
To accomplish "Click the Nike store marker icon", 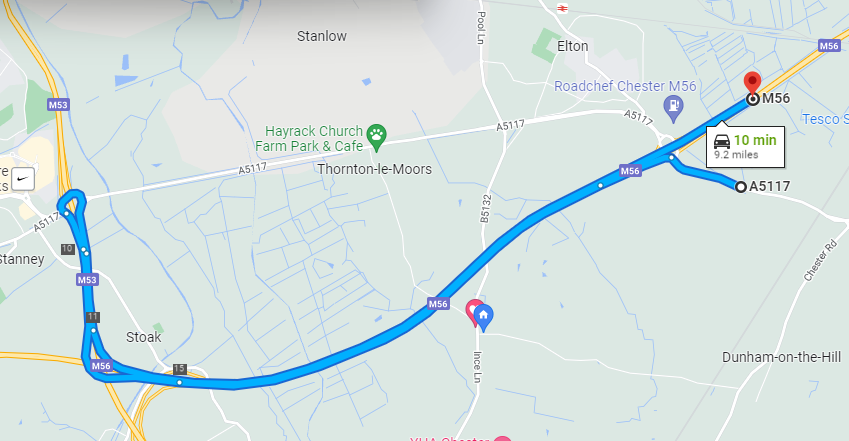I will coord(22,178).
